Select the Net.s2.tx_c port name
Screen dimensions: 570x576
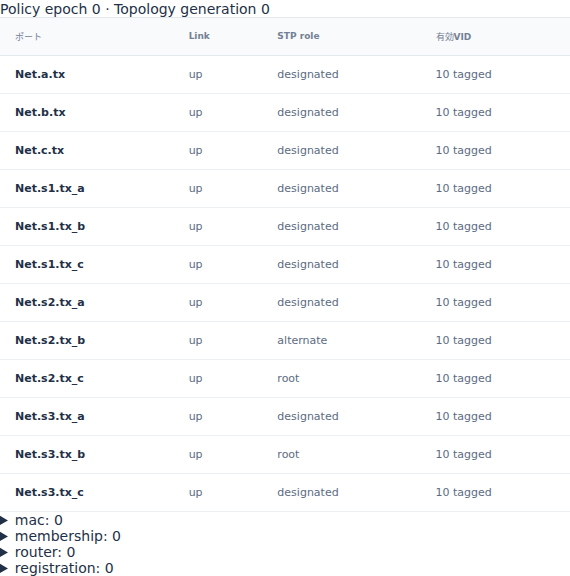[49, 378]
